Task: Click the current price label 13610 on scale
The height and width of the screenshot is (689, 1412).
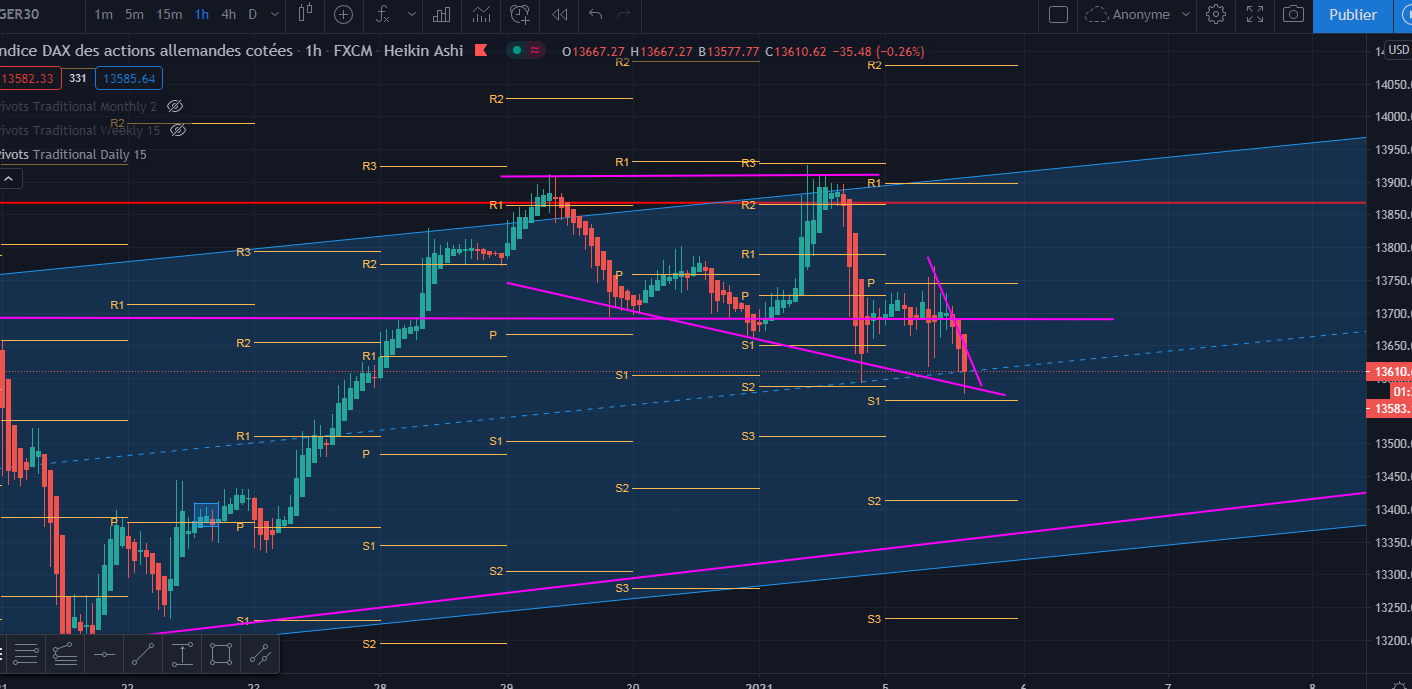Action: pos(1388,372)
